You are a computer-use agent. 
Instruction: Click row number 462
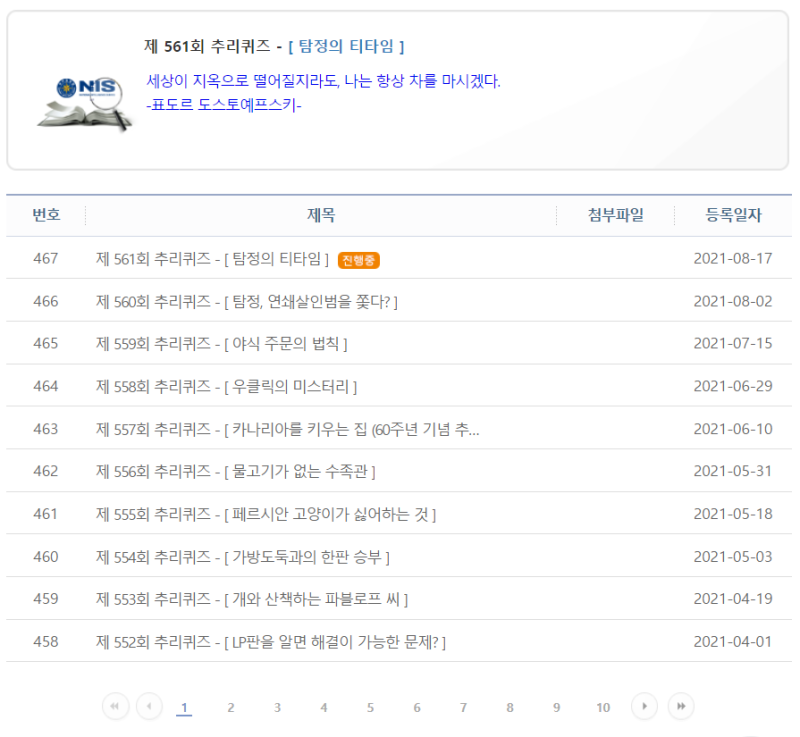(45, 471)
